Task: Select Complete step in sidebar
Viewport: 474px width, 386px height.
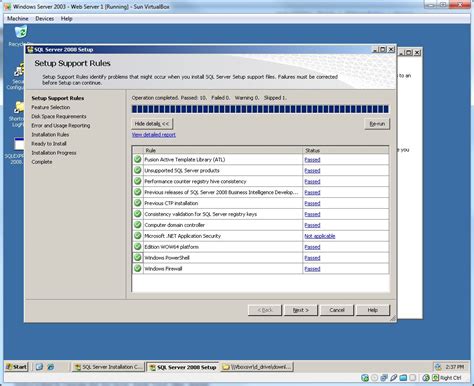Action: pyautogui.click(x=42, y=162)
